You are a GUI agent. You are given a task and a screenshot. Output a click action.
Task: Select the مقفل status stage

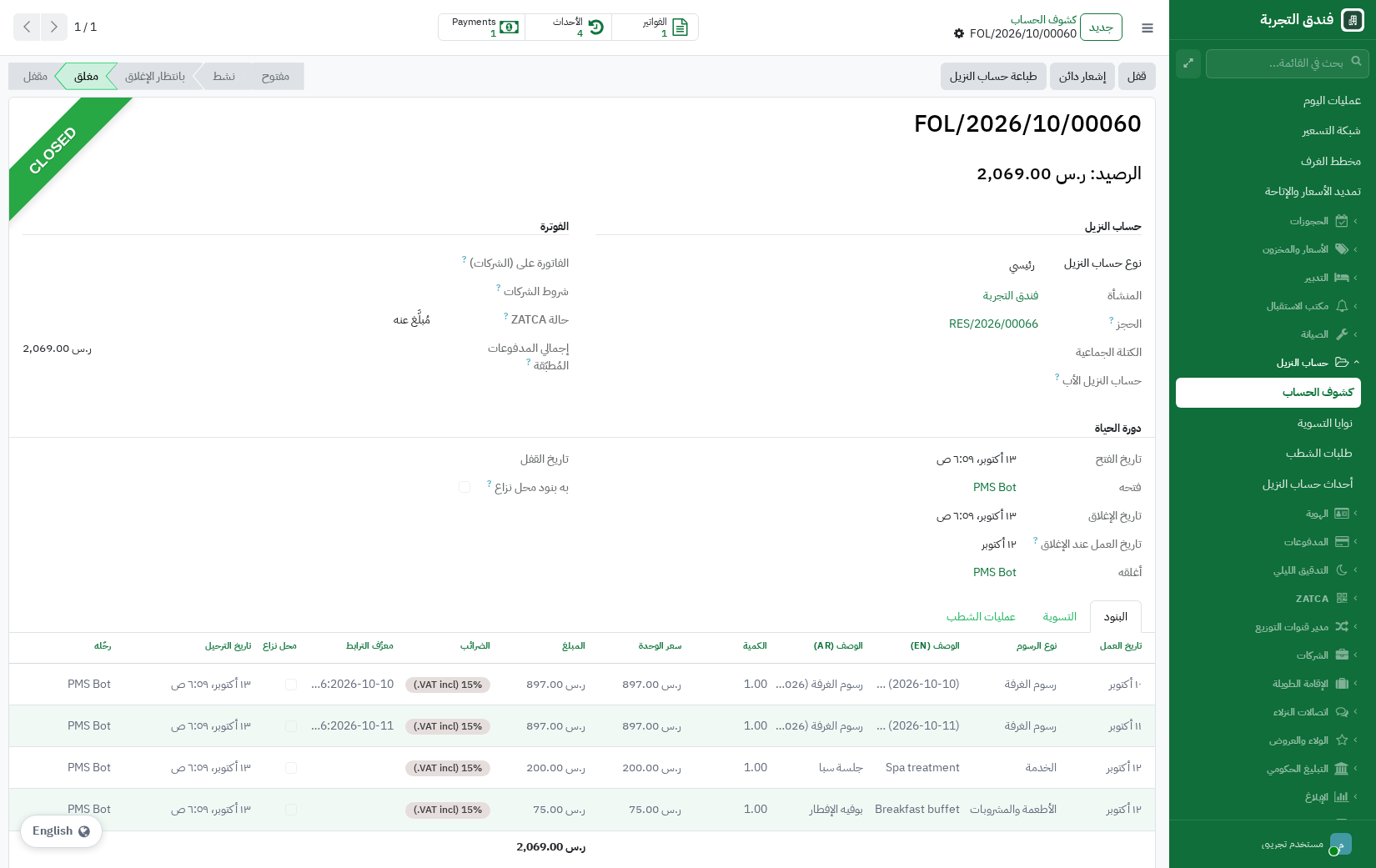(35, 76)
